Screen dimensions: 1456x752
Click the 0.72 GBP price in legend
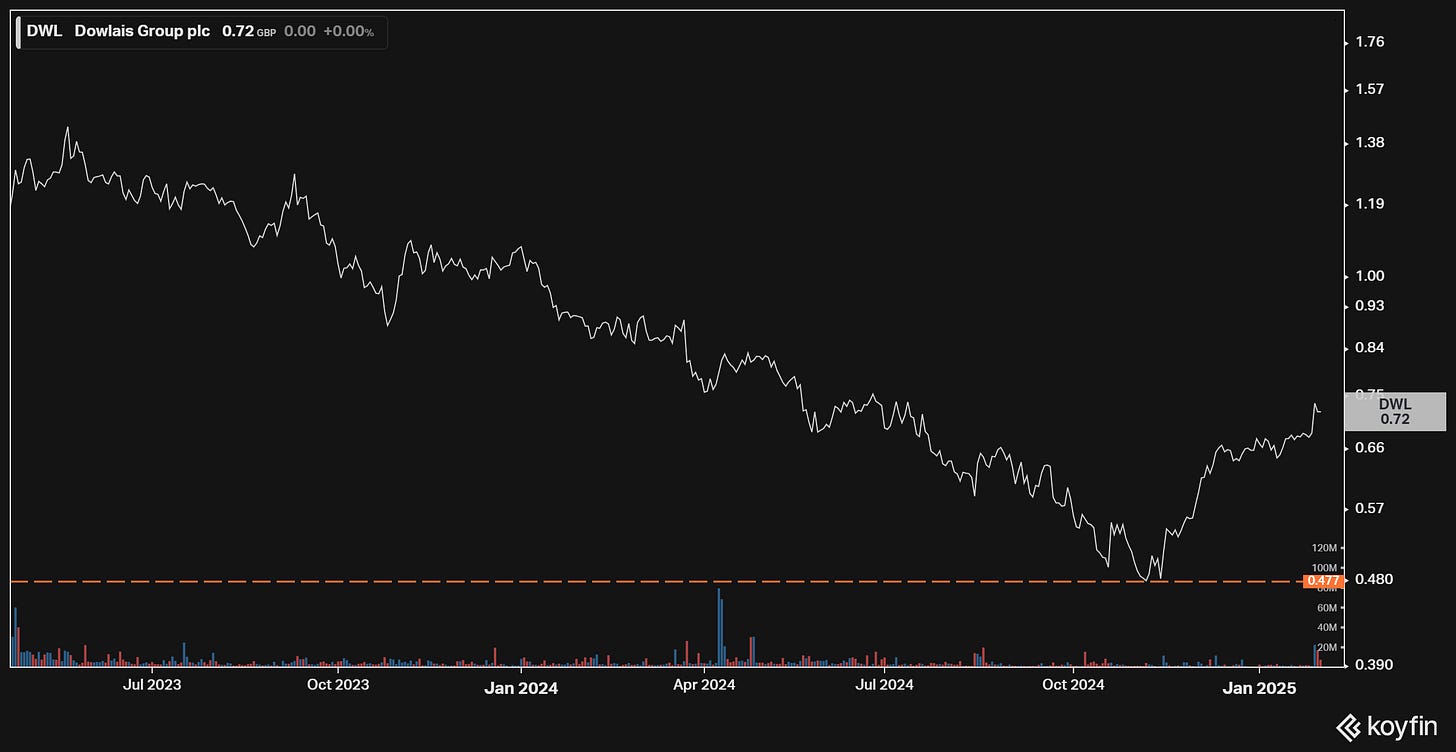point(249,31)
